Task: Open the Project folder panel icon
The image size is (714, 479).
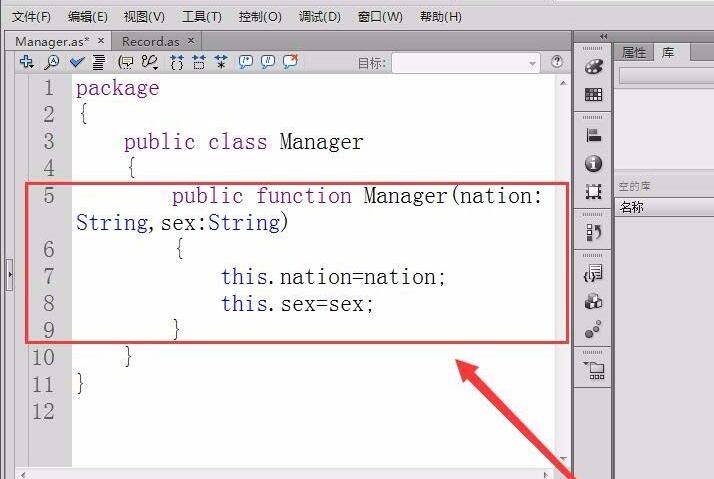Action: coord(594,370)
